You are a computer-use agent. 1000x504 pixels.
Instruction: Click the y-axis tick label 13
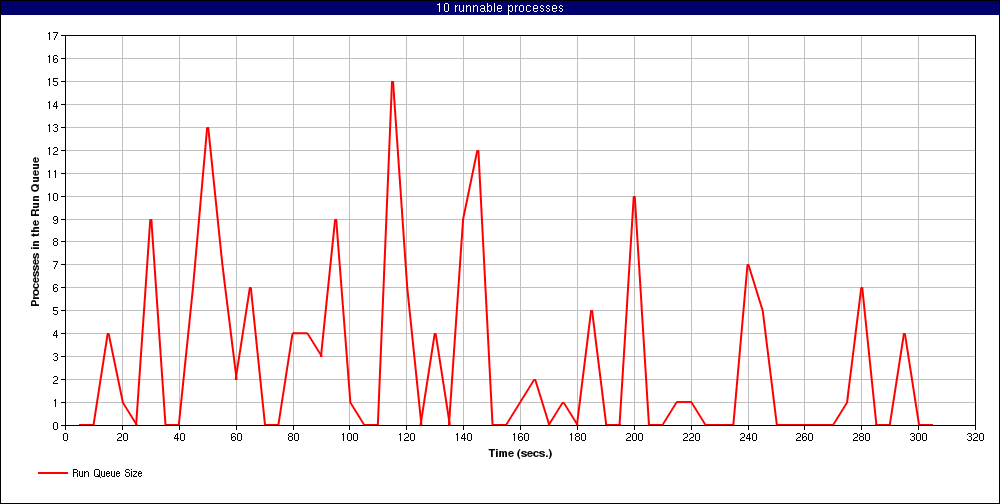point(54,128)
